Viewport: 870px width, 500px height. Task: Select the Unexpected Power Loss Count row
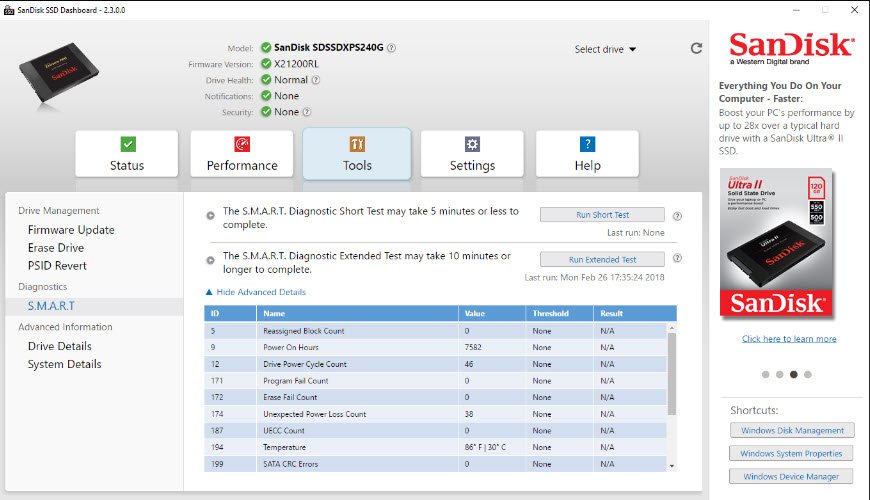tap(436, 414)
